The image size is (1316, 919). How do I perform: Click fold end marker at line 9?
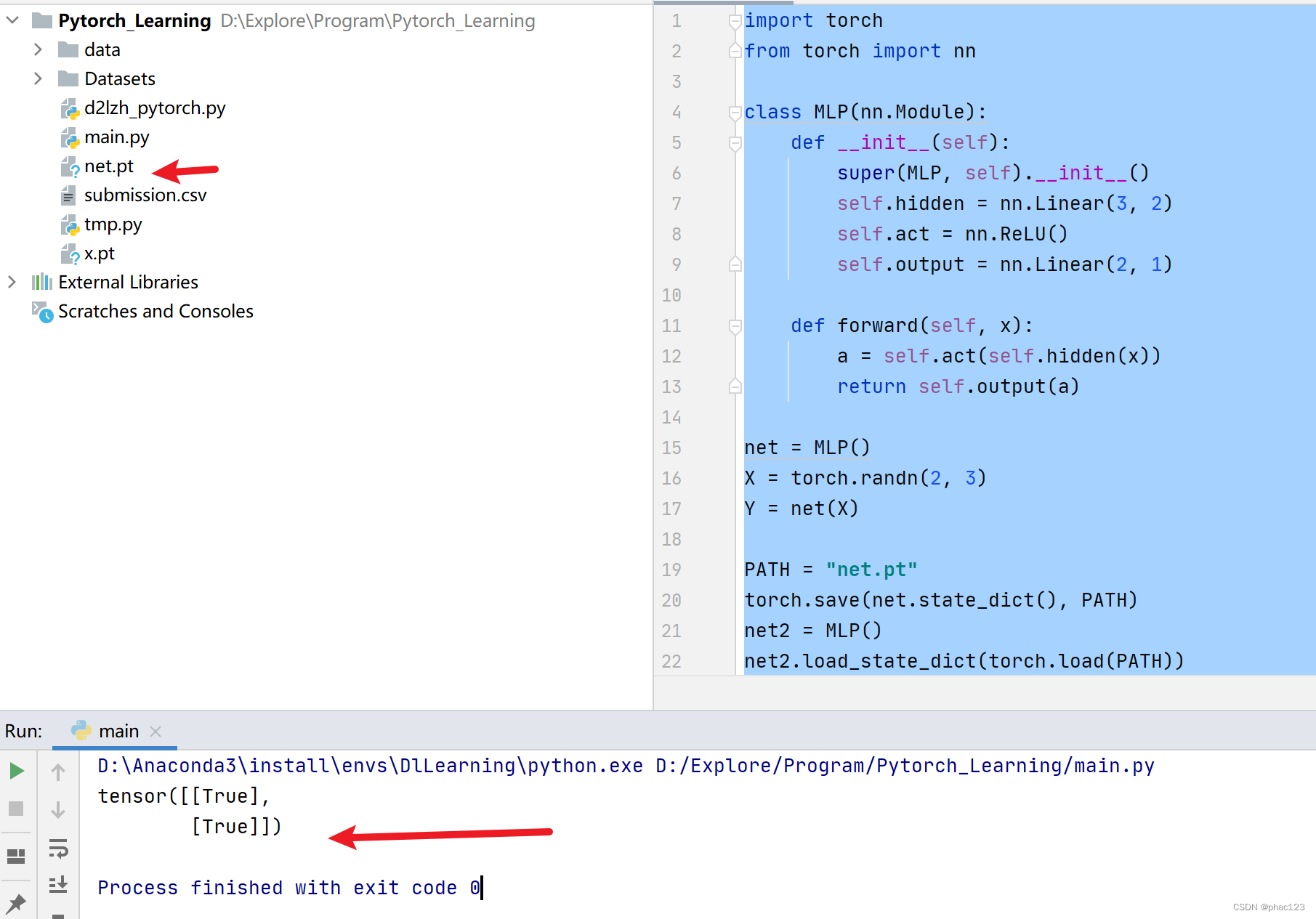click(x=735, y=264)
